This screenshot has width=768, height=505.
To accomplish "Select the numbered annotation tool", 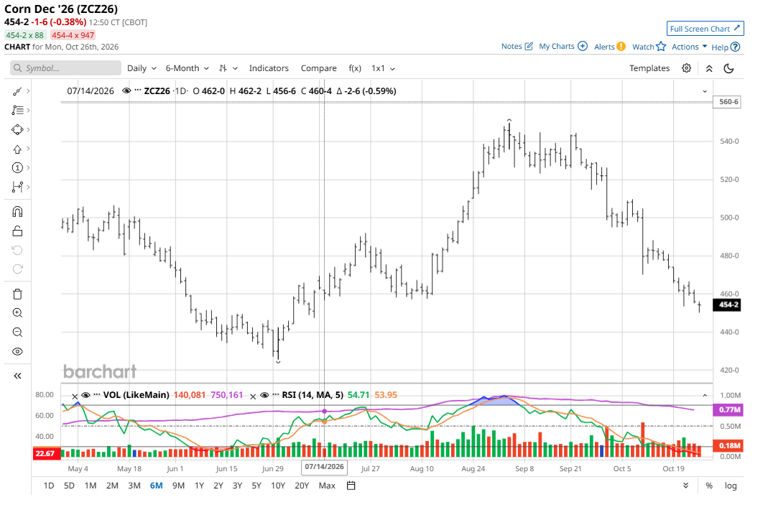I will click(x=17, y=168).
